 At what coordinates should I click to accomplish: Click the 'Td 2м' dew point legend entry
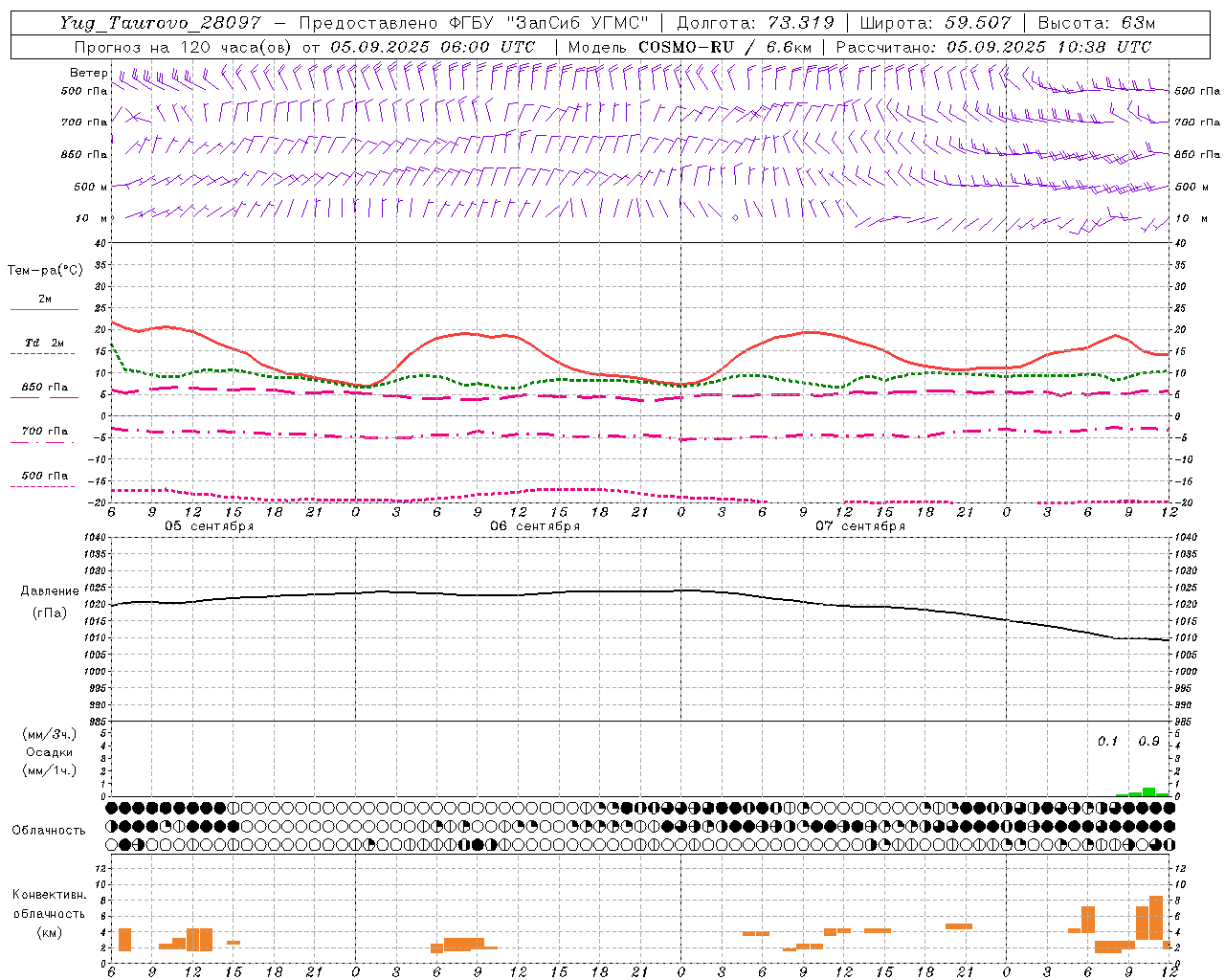[x=45, y=343]
